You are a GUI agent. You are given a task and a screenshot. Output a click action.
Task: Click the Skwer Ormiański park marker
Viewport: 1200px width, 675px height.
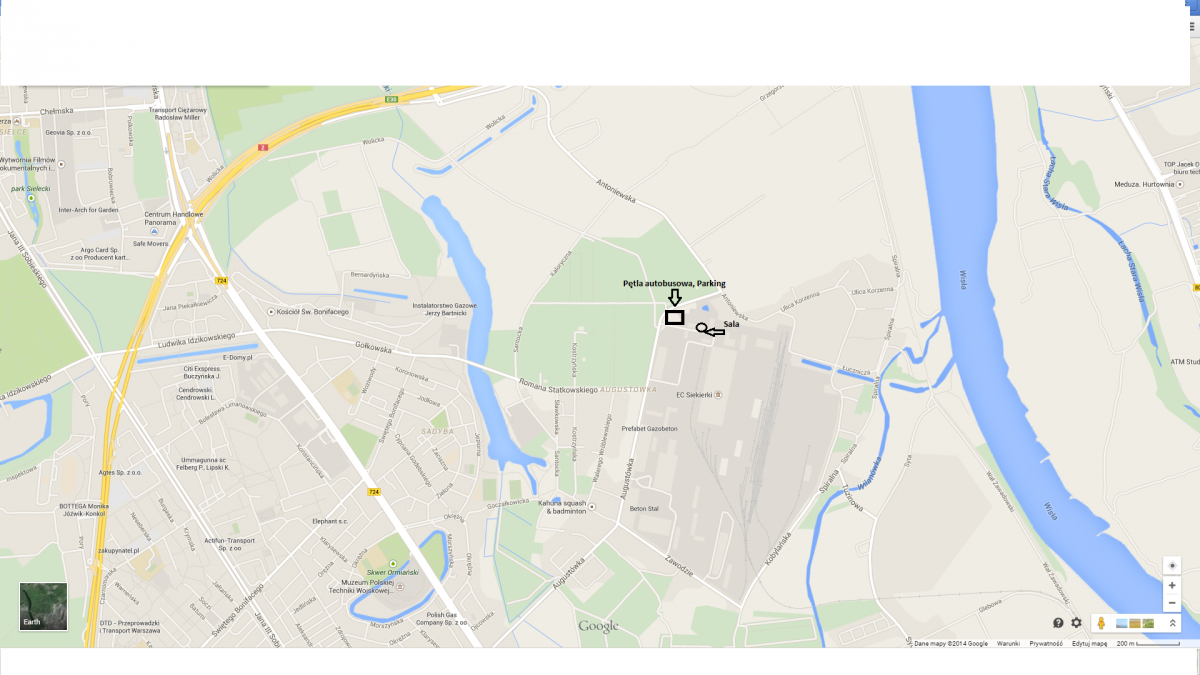pos(392,565)
